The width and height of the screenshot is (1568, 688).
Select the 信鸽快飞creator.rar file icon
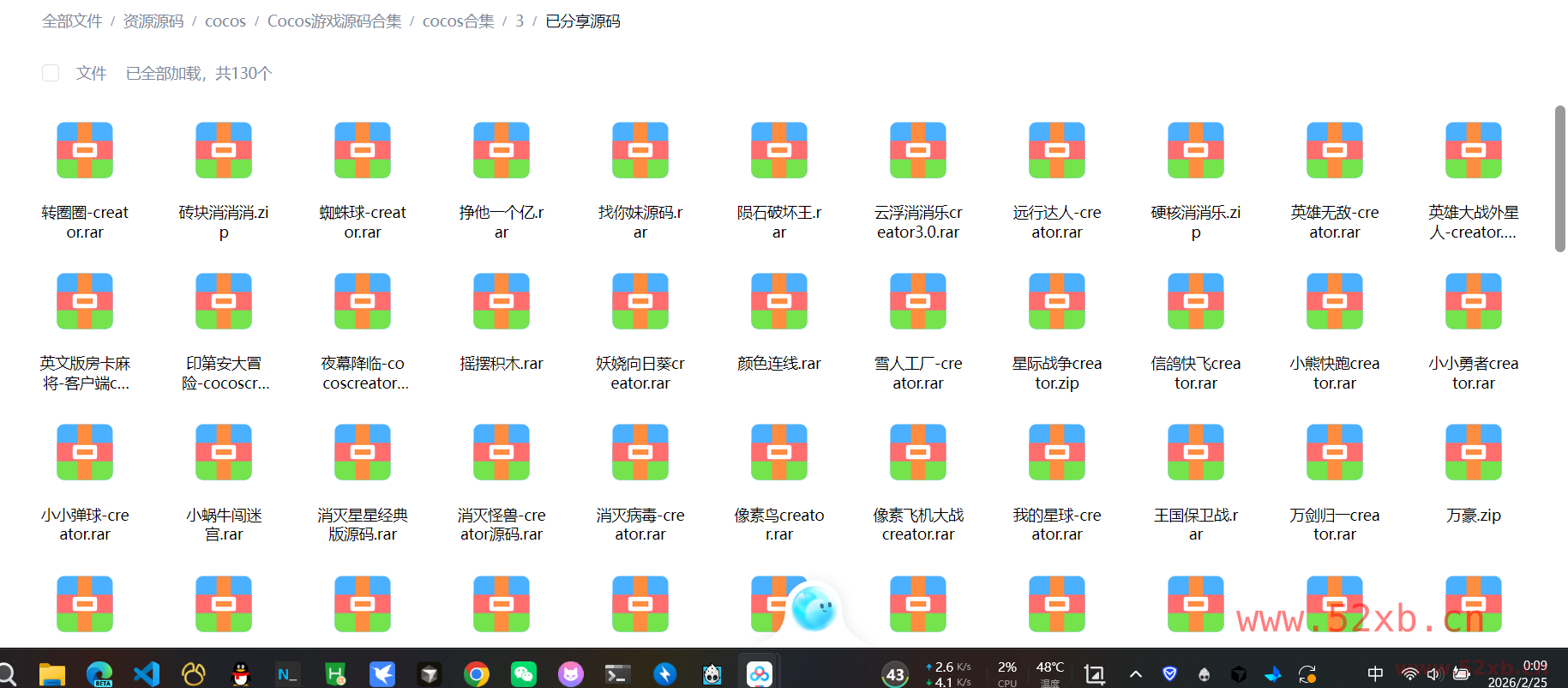(1196, 301)
